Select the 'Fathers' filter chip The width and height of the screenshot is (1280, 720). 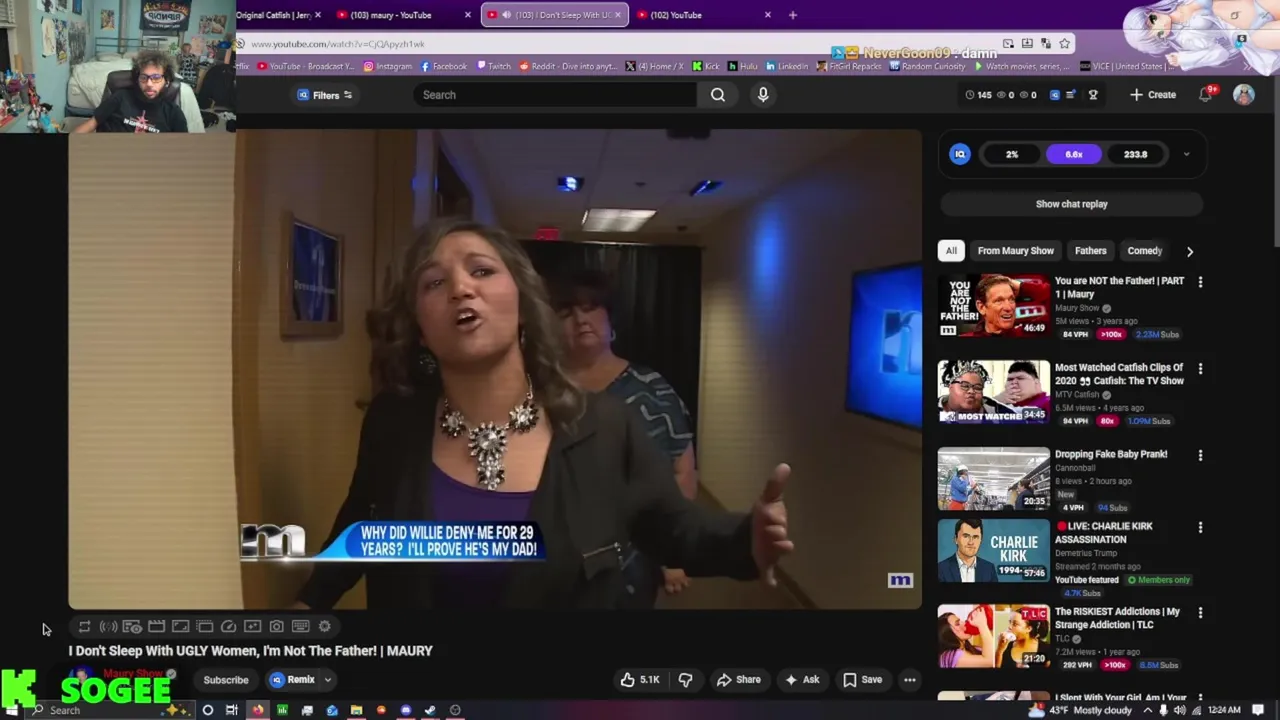pyautogui.click(x=1090, y=251)
